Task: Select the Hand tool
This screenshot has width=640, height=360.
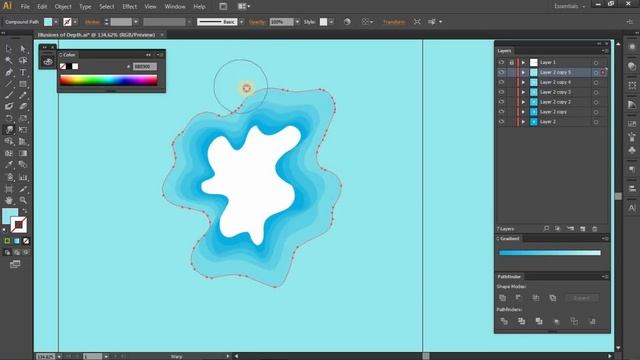Action: tap(9, 200)
